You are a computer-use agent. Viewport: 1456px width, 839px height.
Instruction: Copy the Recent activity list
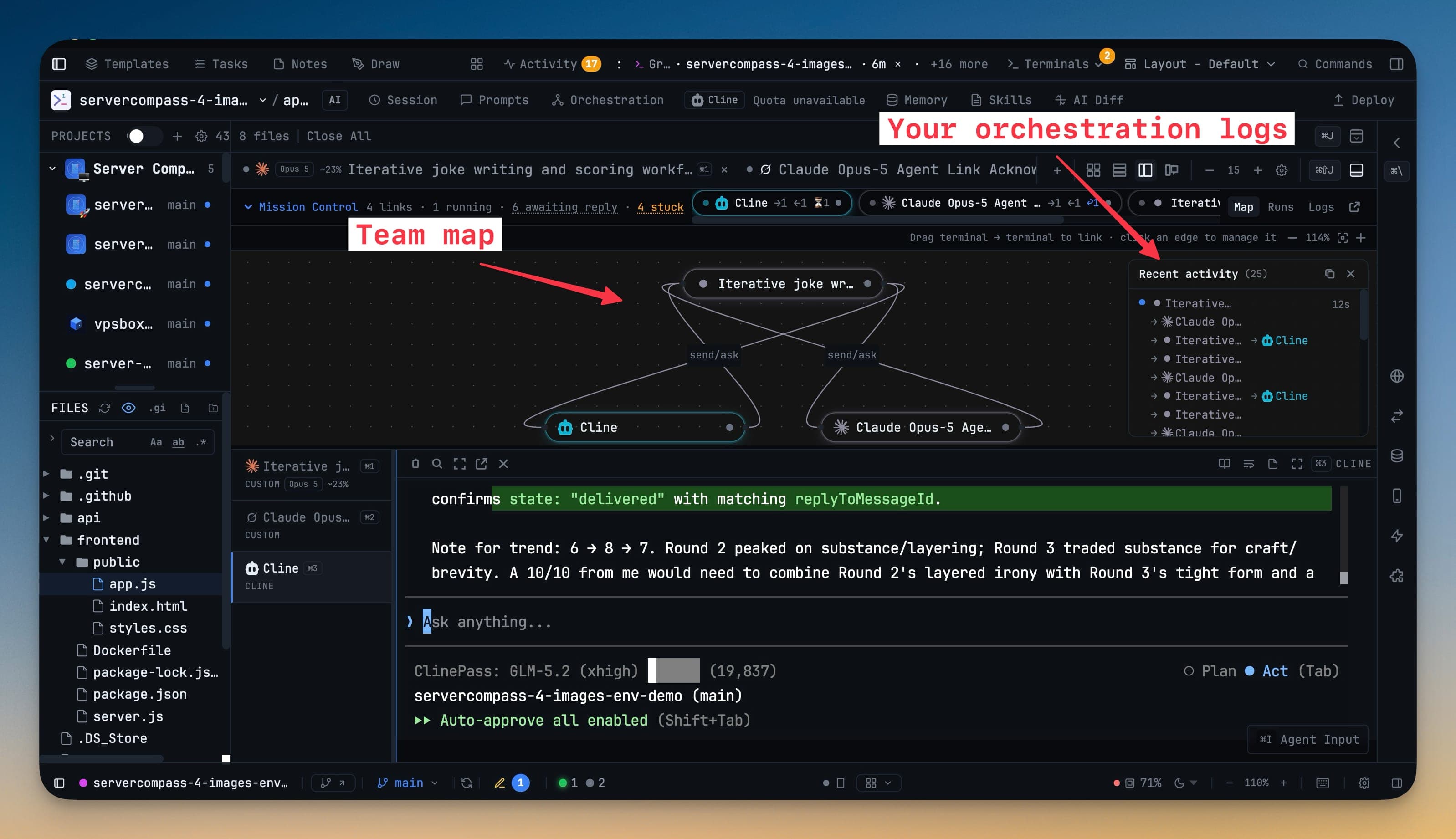[1329, 274]
